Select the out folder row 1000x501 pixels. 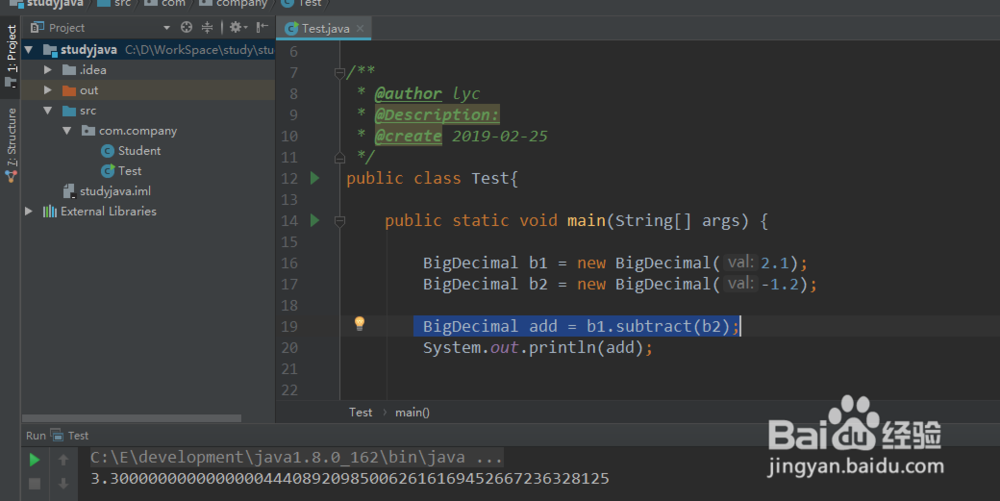point(148,90)
